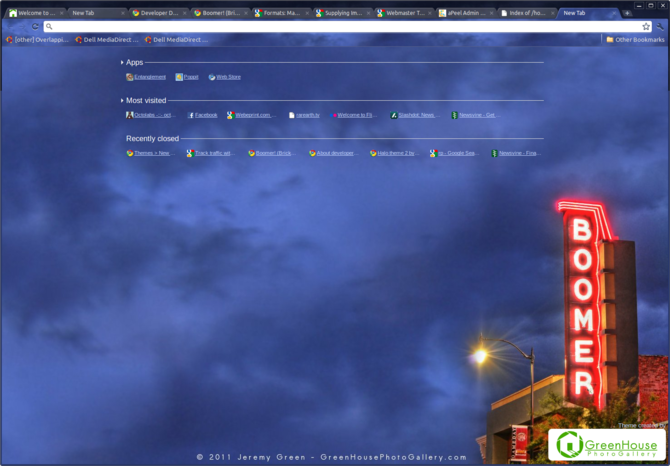Image resolution: width=670 pixels, height=466 pixels.
Task: Switch to the Boomer! (Bri... browser tab
Action: tap(221, 13)
